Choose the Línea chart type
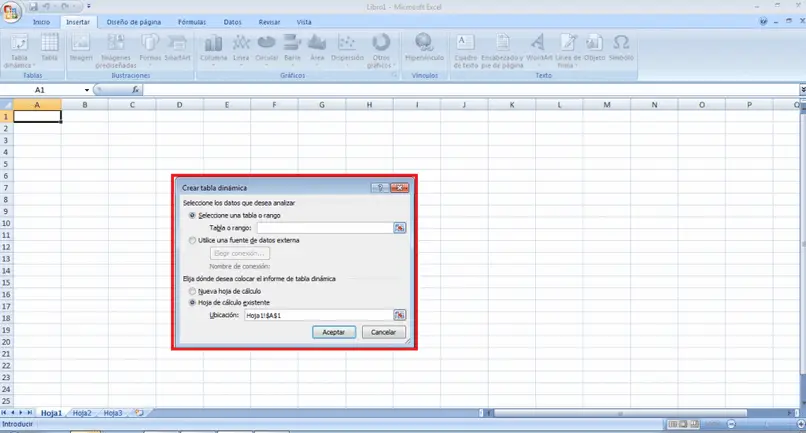 point(241,50)
